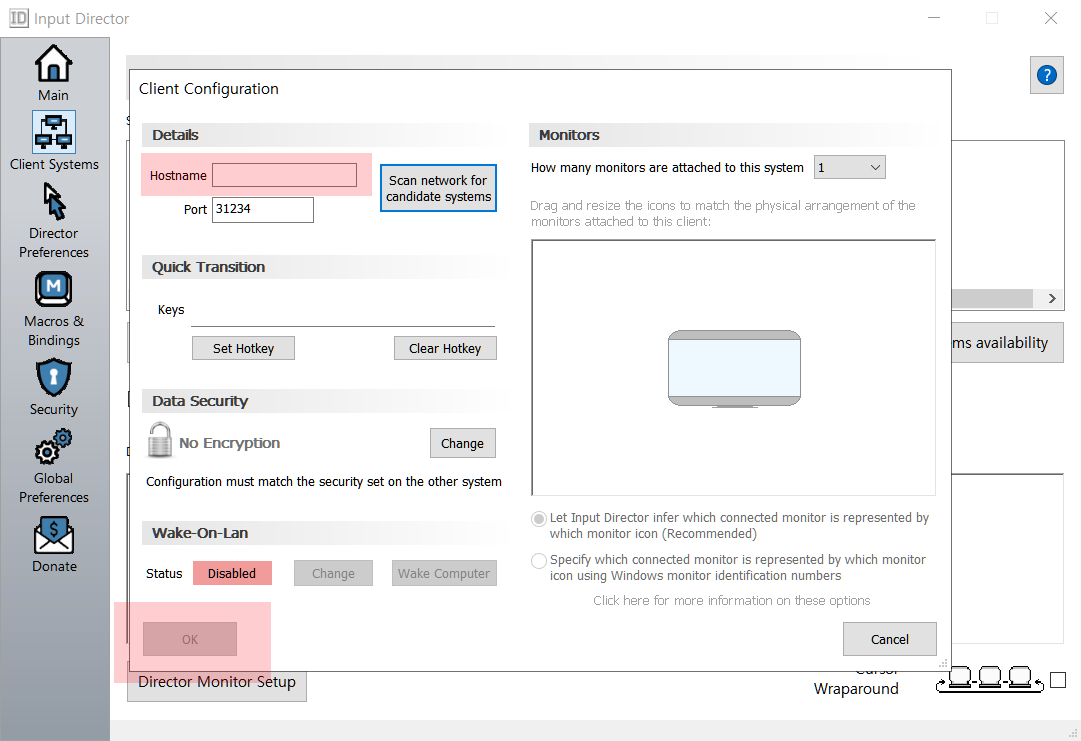Click Change next to No Encryption

pyautogui.click(x=463, y=443)
